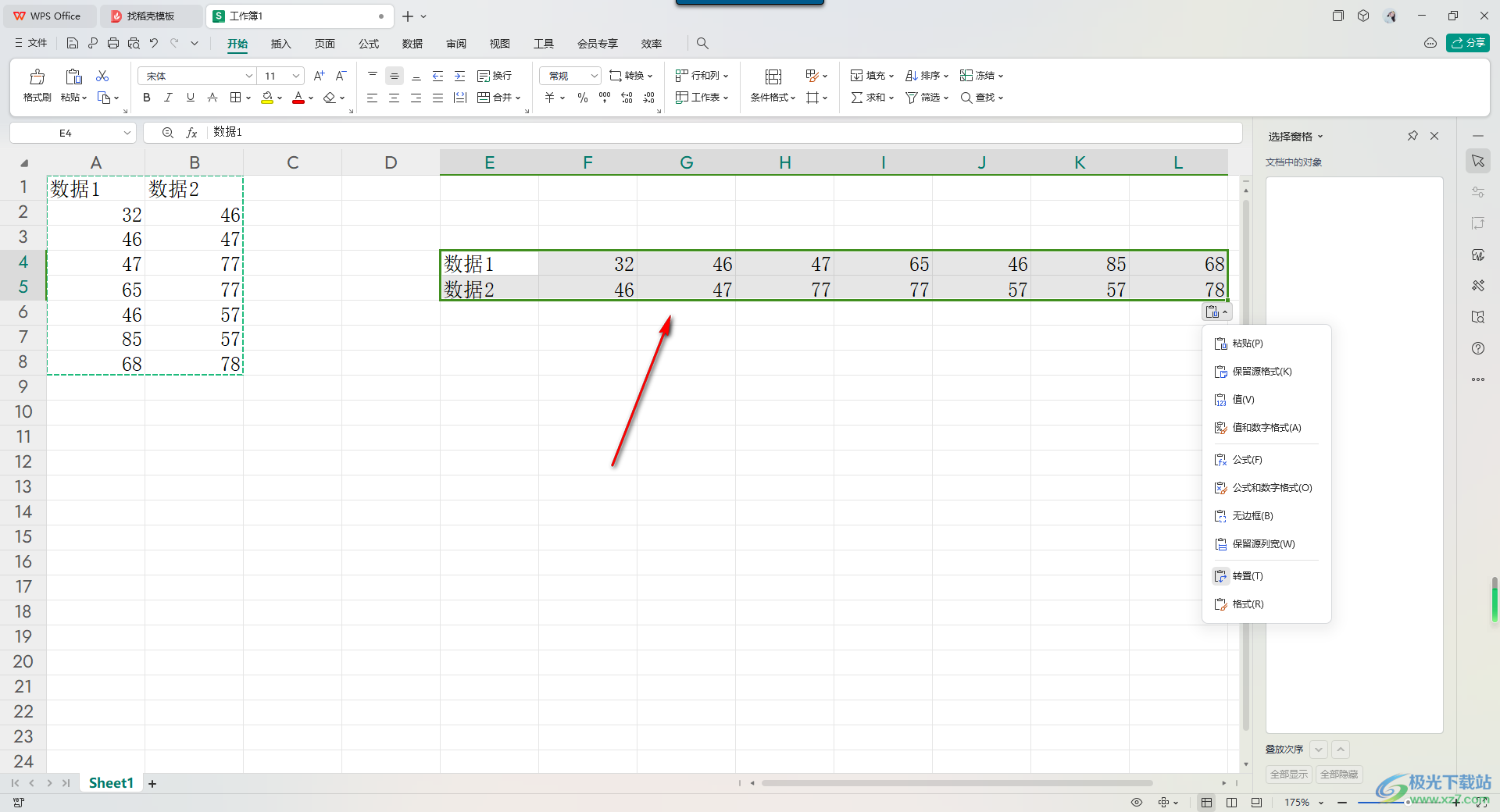Image resolution: width=1500 pixels, height=812 pixels.
Task: Click the Select objects arrow icon in sidebar
Action: point(1477,161)
